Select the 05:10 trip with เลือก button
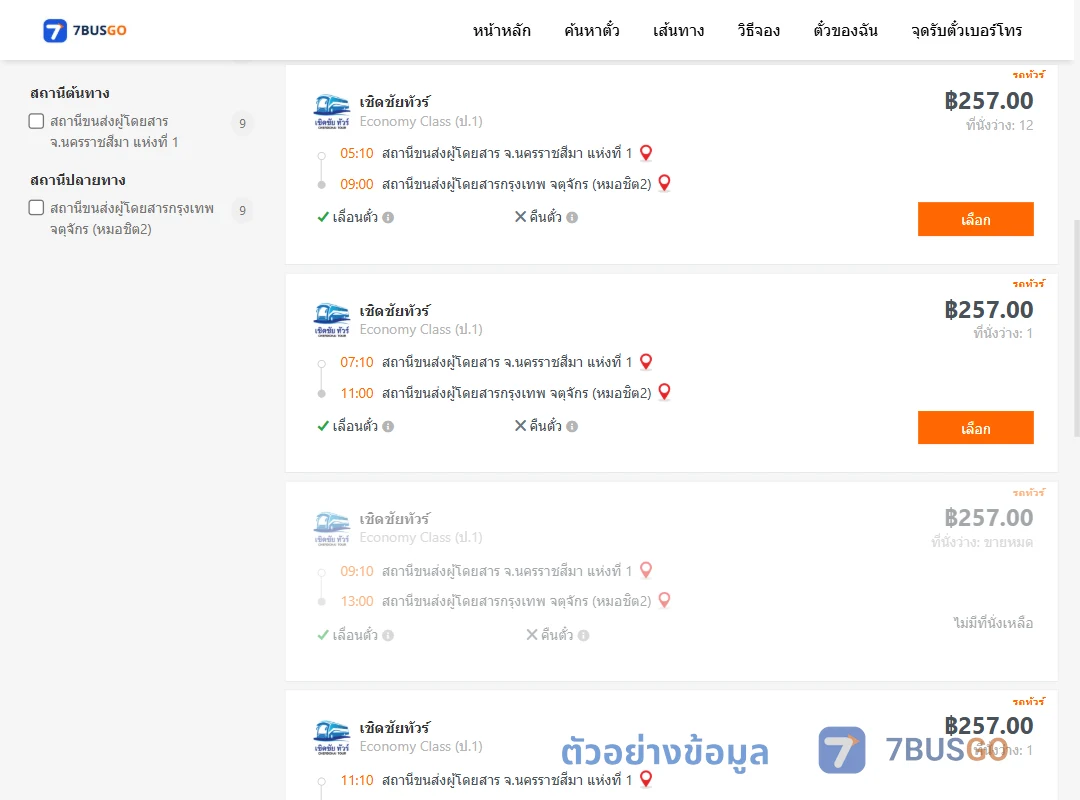1080x800 pixels. coord(975,219)
